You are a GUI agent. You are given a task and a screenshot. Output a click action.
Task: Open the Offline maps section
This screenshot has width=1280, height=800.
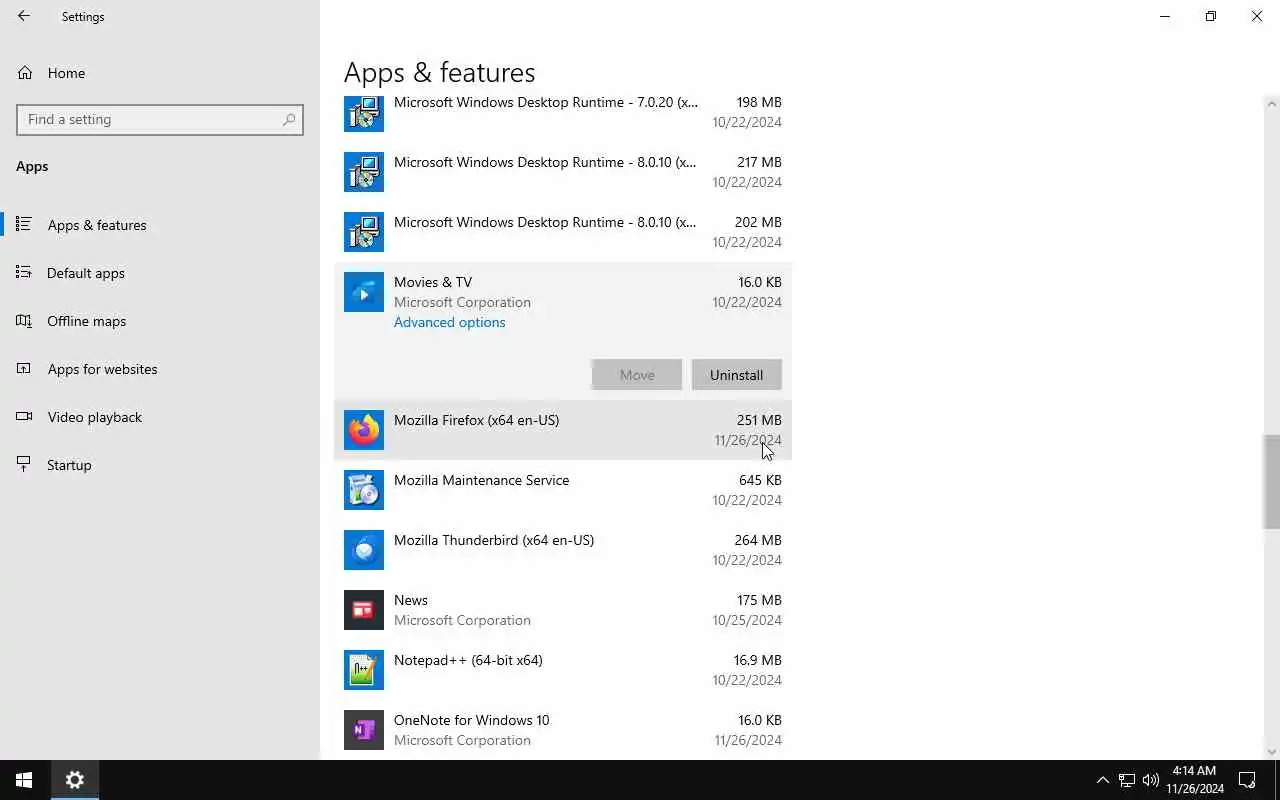pyautogui.click(x=160, y=321)
